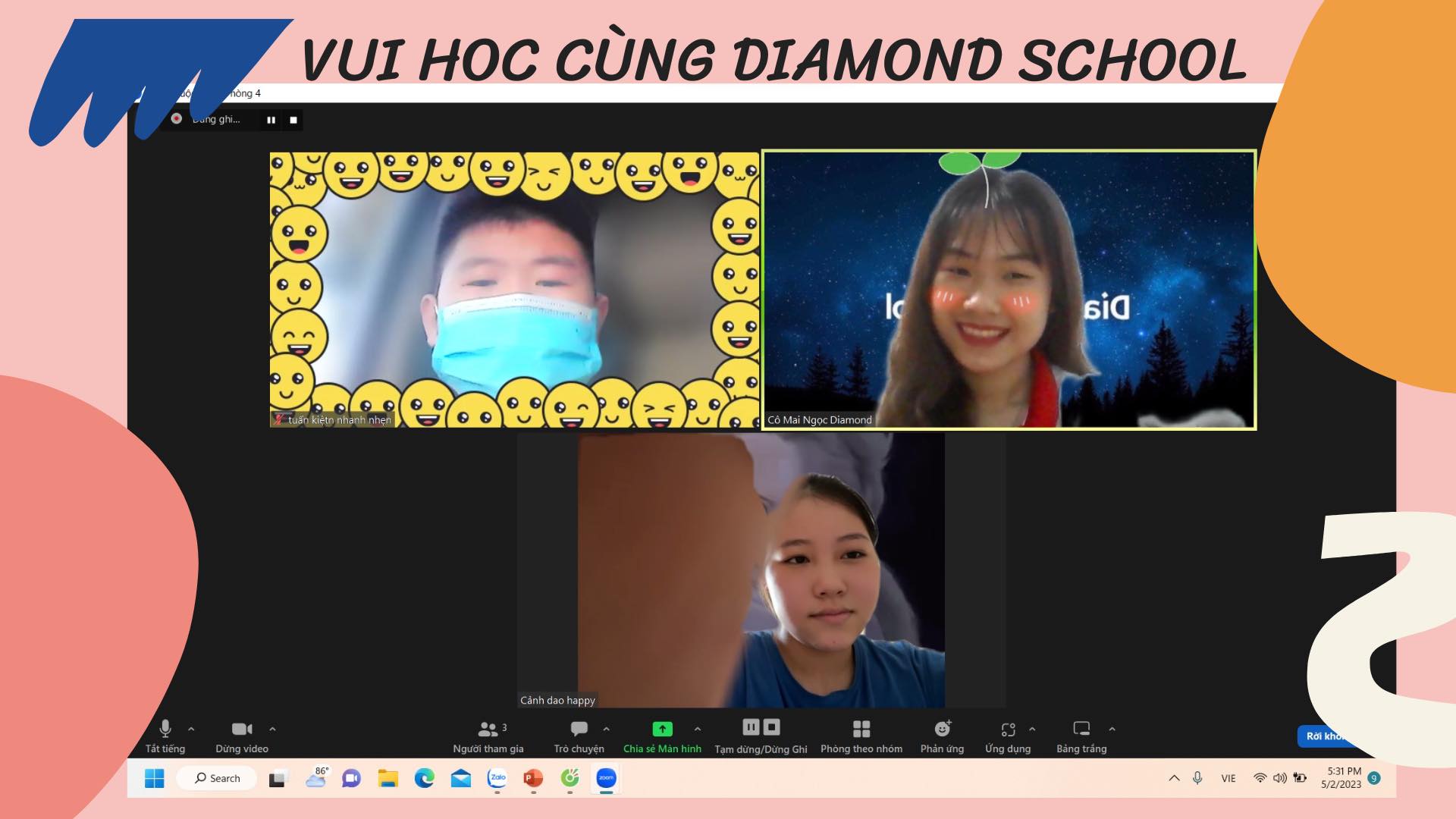
Task: Expand video options chevron beside camera
Action: click(272, 729)
